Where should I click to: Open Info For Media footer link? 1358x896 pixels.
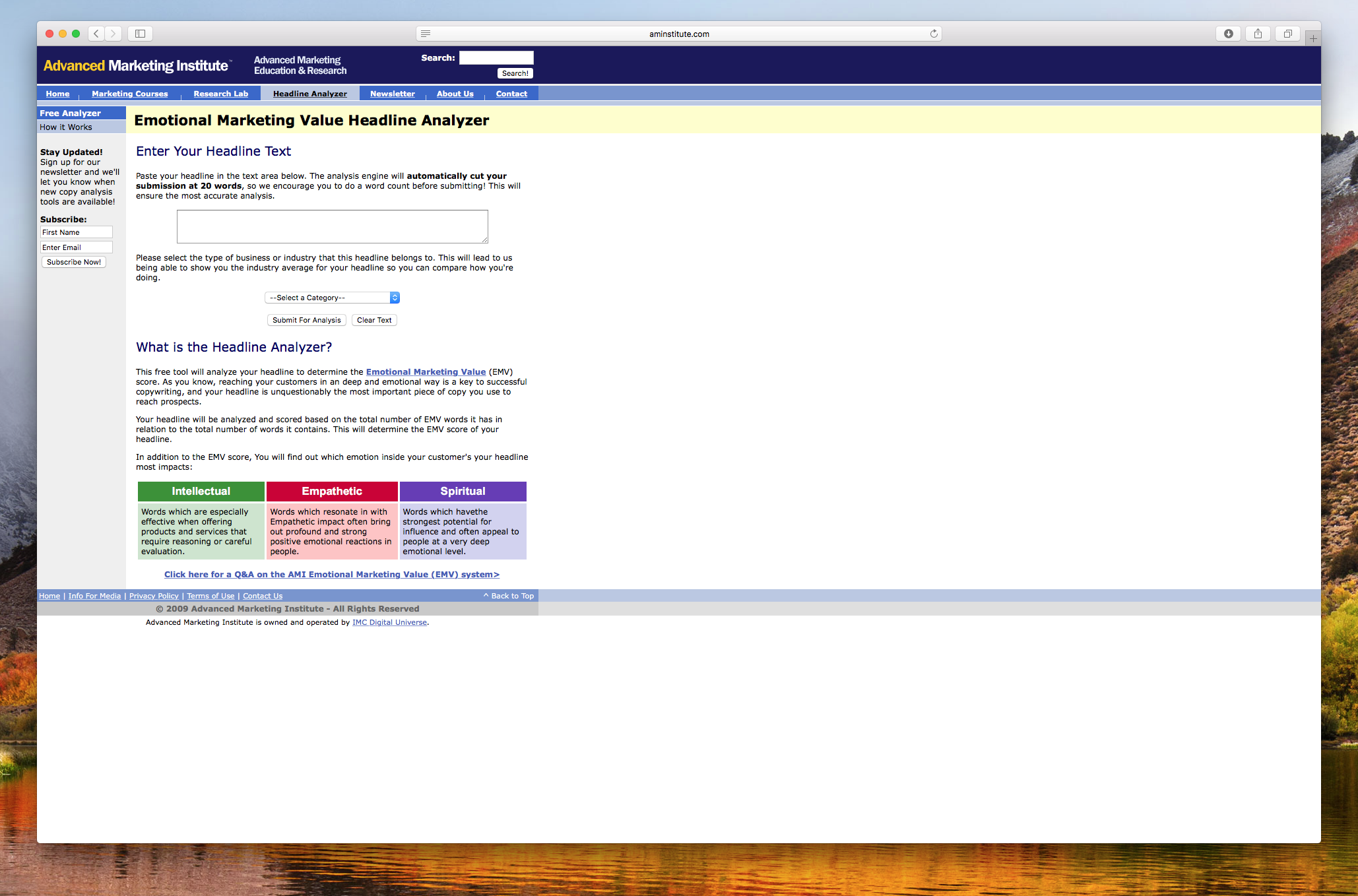[94, 596]
